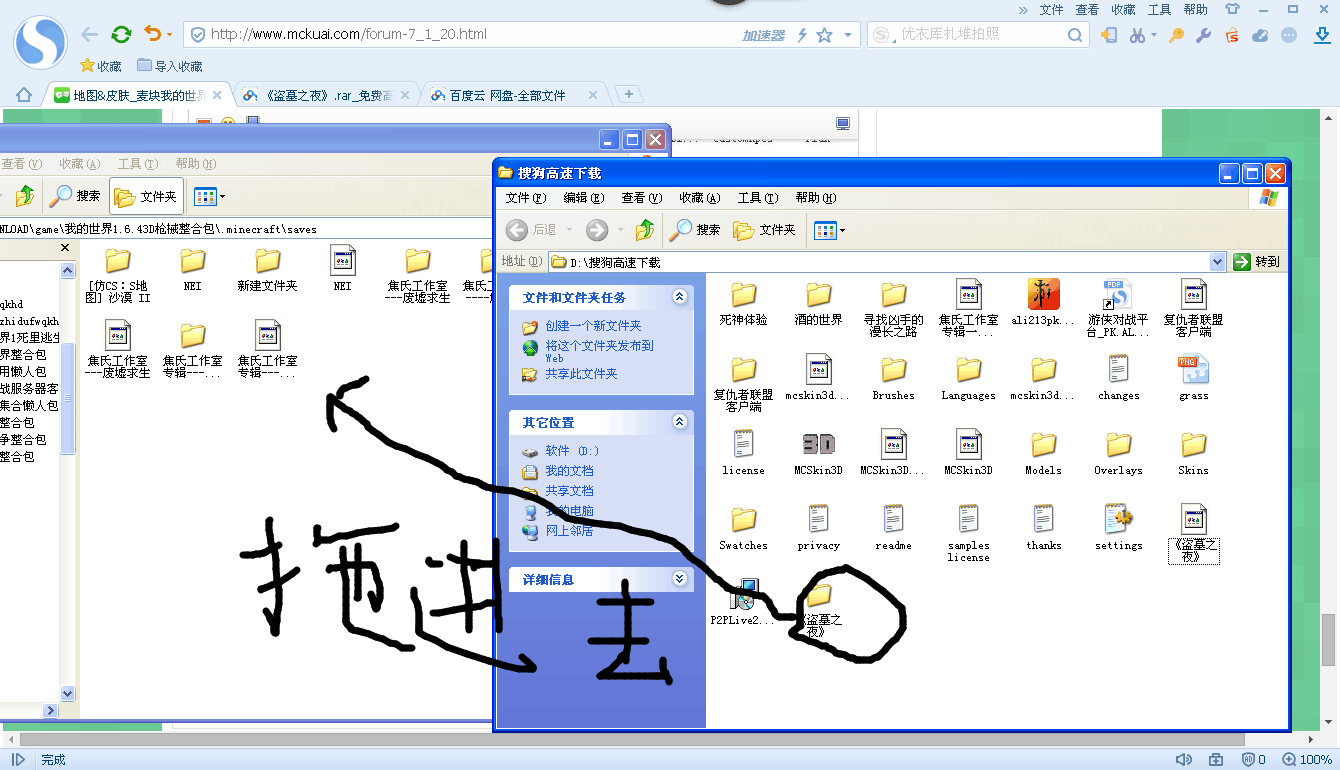1340x770 pixels.
Task: Toggle the sound speaker icon in status bar
Action: click(x=1184, y=760)
